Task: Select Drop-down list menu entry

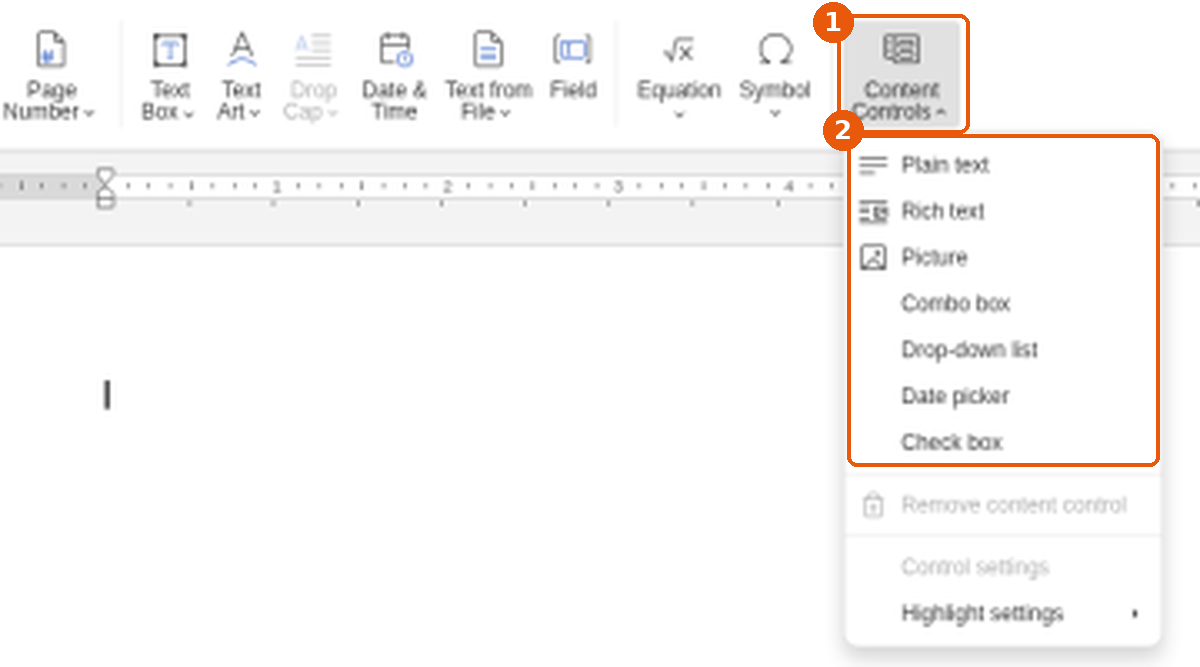Action: coord(1003,349)
